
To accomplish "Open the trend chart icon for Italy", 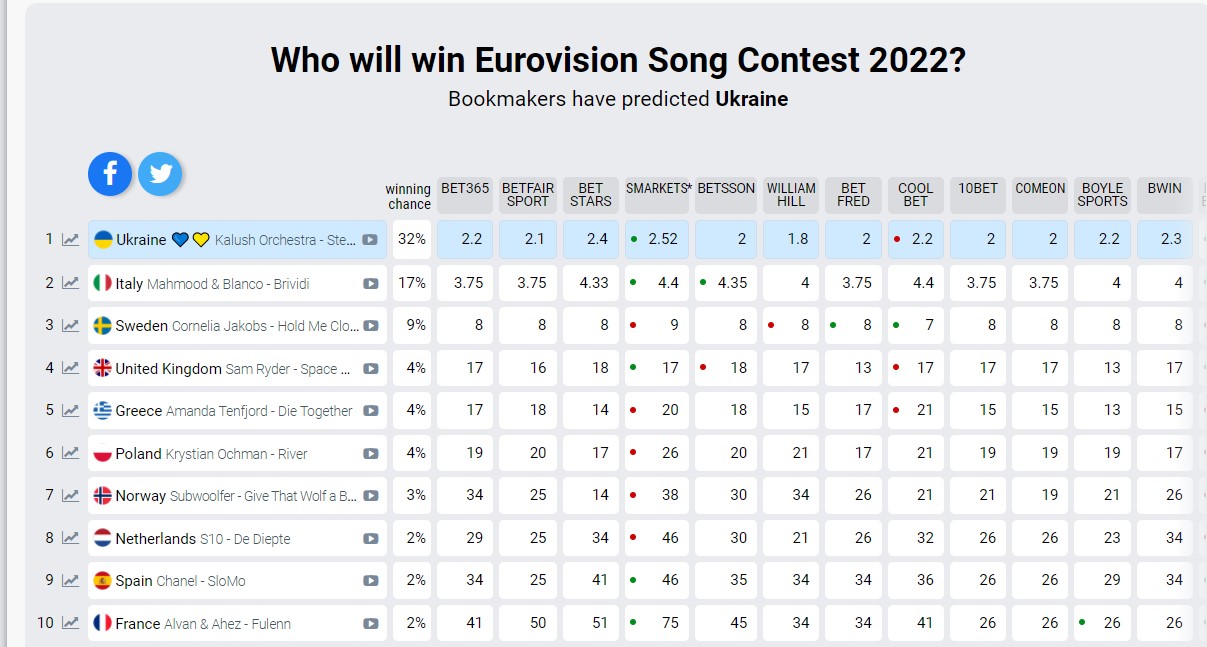I will (70, 283).
